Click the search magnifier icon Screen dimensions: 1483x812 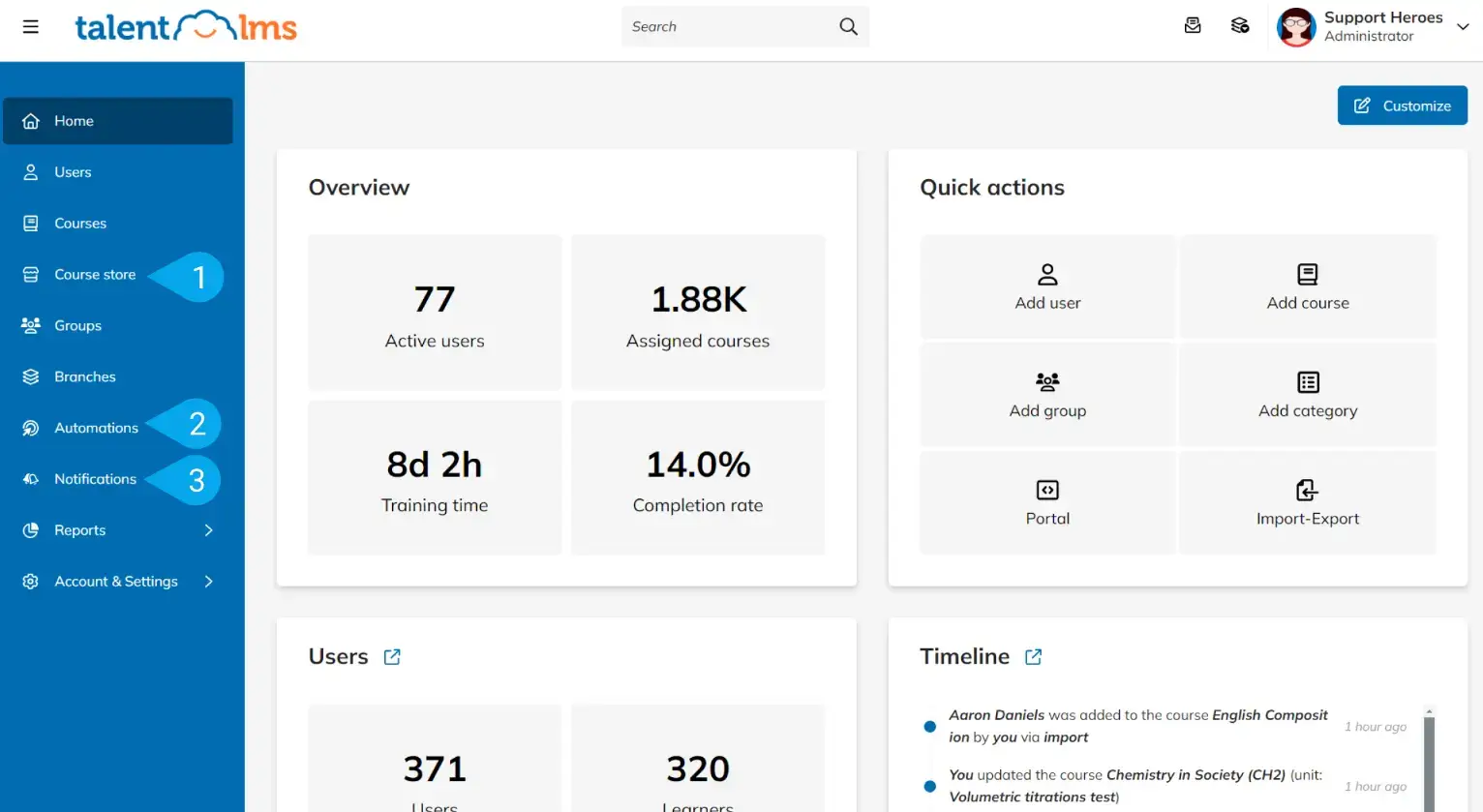(x=848, y=26)
